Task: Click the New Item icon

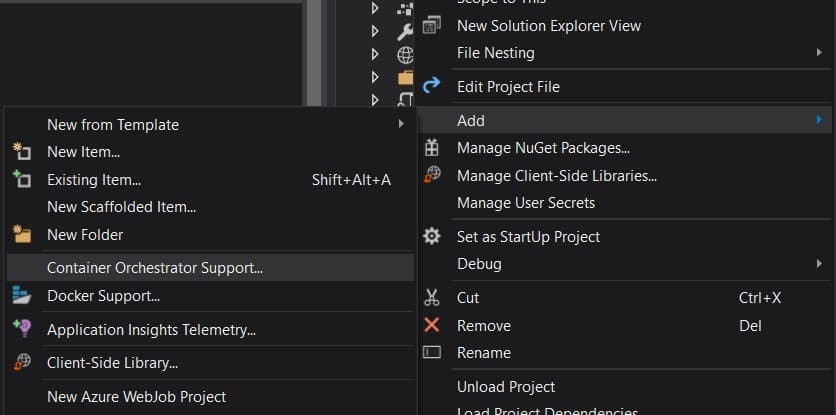Action: [x=22, y=152]
